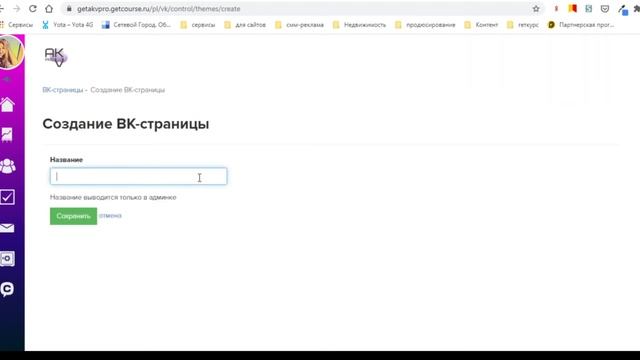Open the Yota 4G bookmark
Screen dimensions: 640x360
[x=68, y=25]
